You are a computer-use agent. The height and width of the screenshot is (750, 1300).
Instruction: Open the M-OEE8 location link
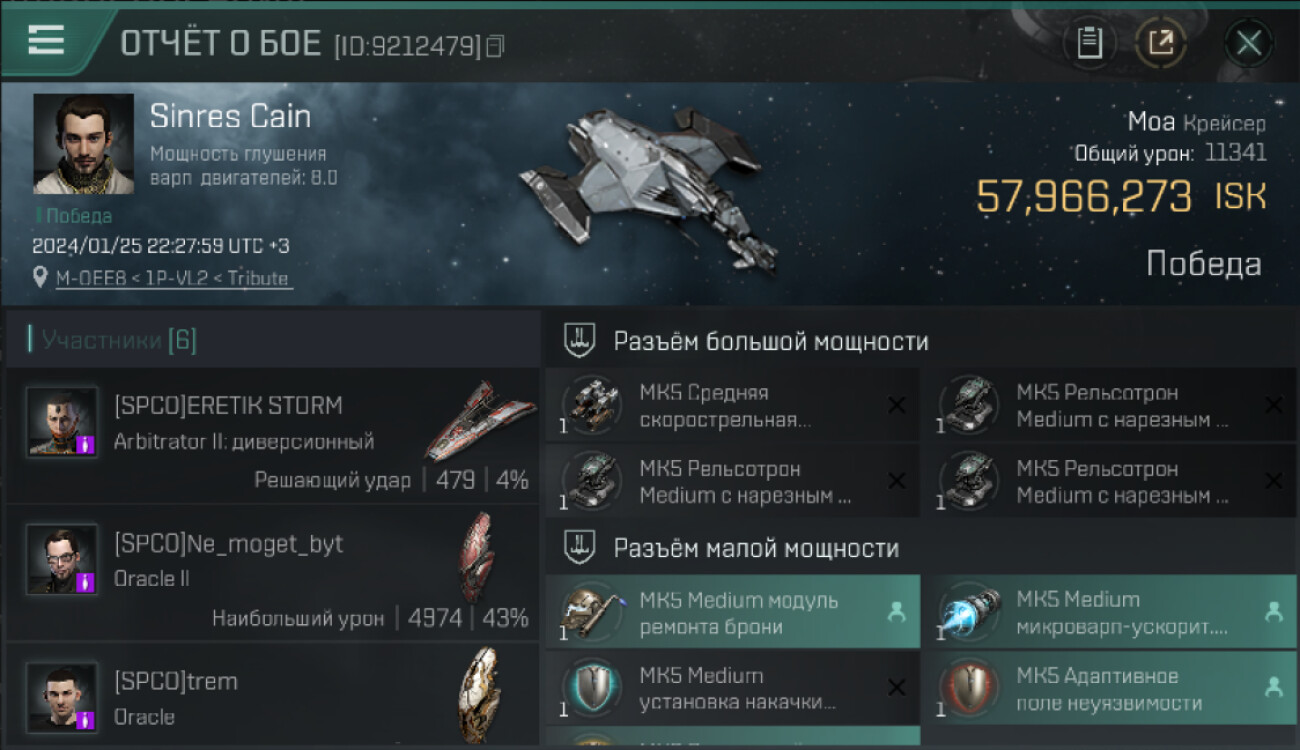pyautogui.click(x=174, y=279)
